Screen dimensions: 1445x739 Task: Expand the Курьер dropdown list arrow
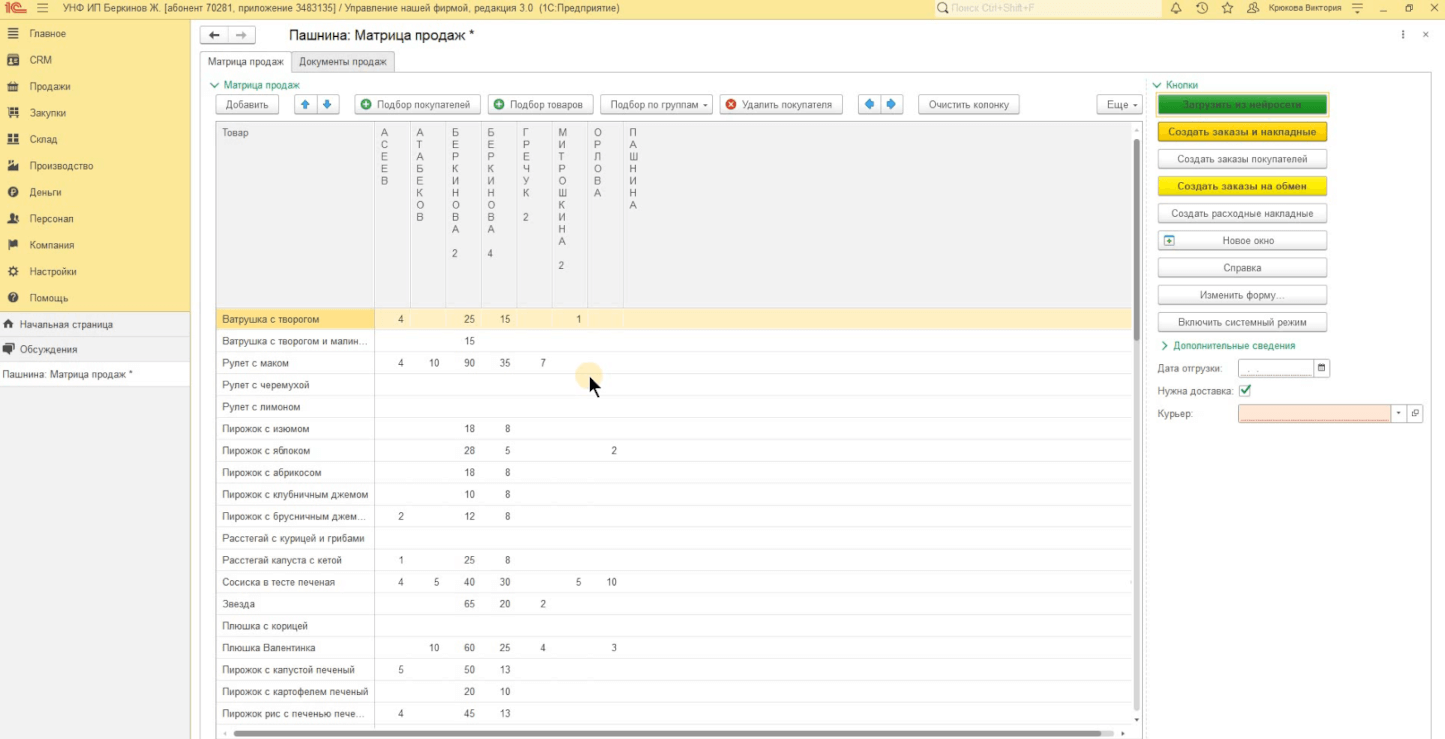tap(1398, 414)
